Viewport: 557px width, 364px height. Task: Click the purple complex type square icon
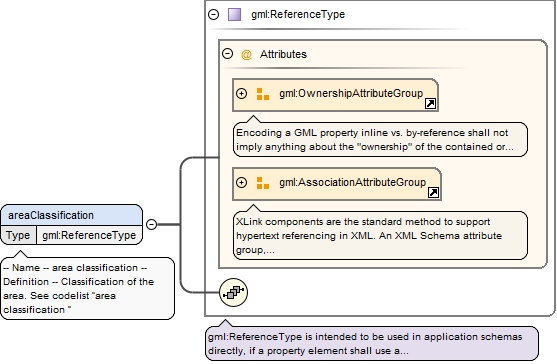[234, 15]
